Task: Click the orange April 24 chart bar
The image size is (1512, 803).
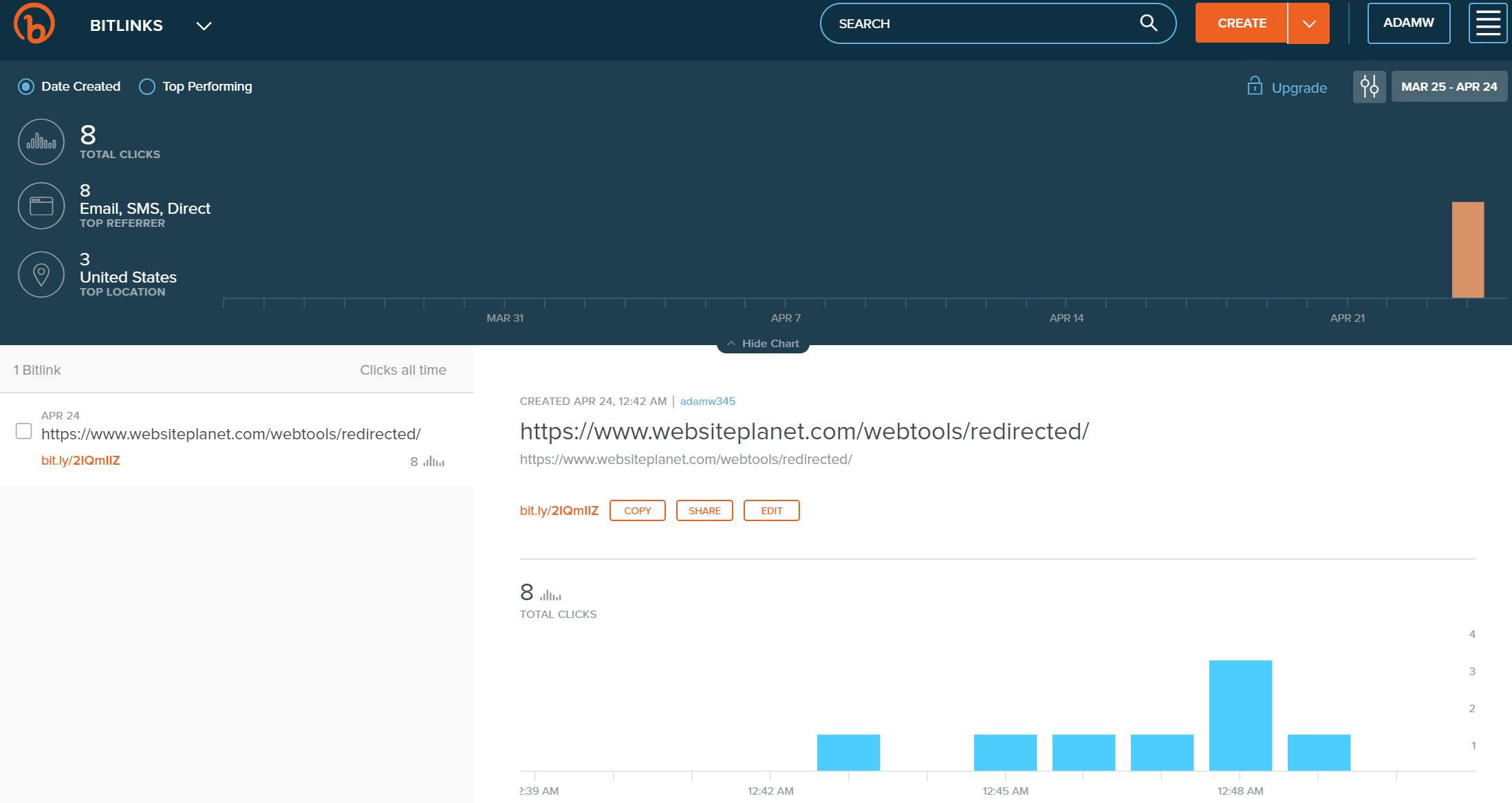Action: point(1468,250)
